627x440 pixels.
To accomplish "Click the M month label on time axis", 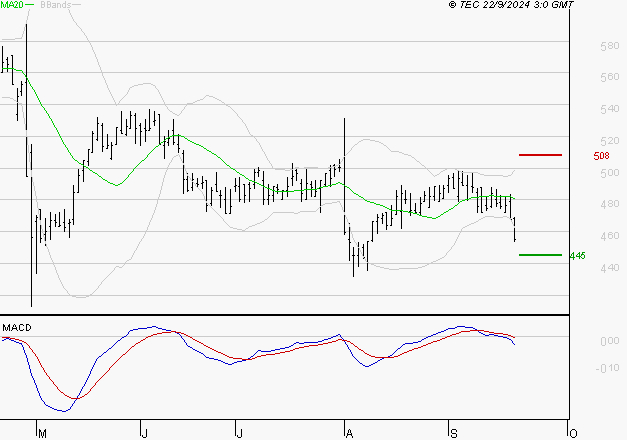I will pos(42,434).
